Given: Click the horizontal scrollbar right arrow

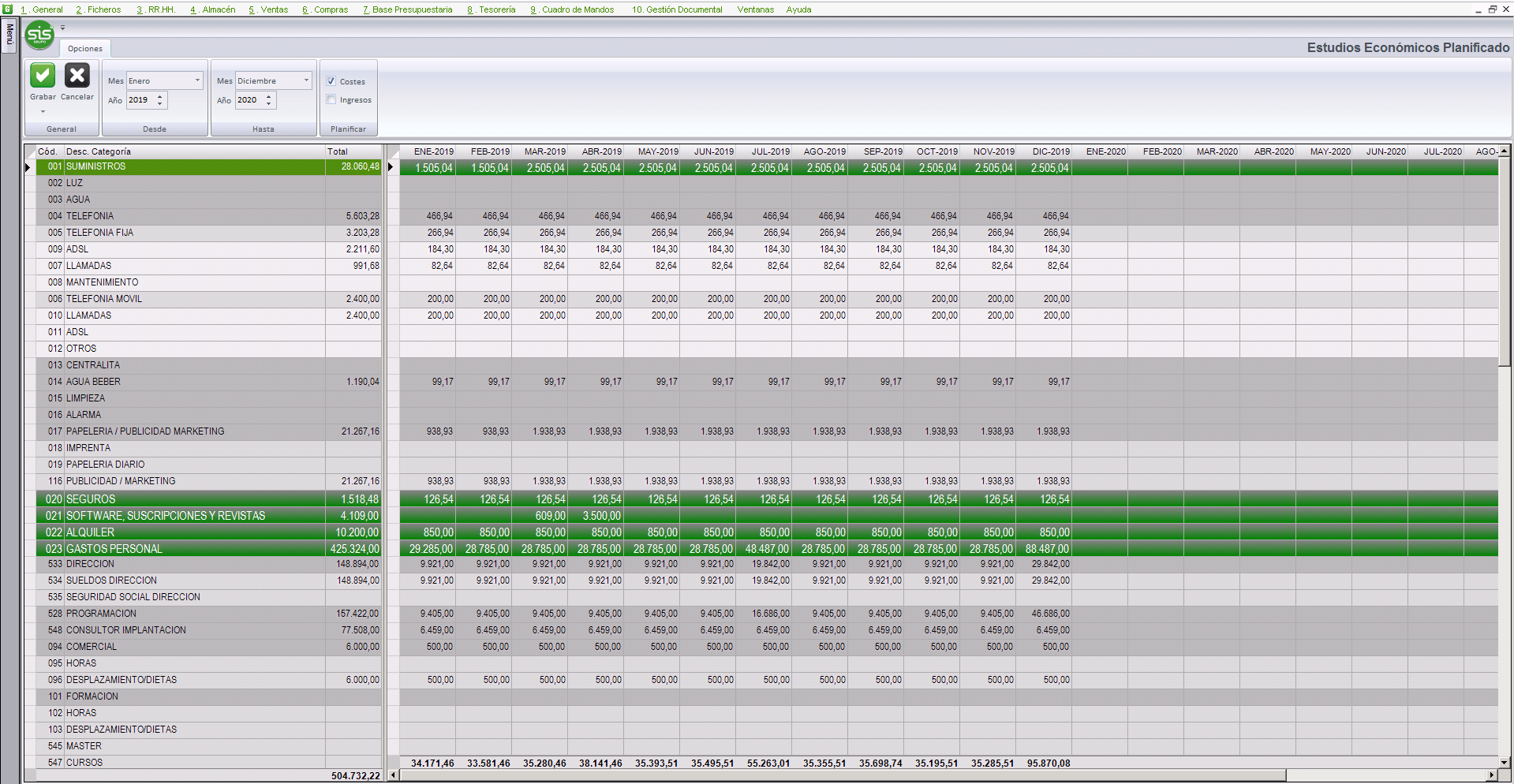Looking at the screenshot, I should tap(1492, 775).
